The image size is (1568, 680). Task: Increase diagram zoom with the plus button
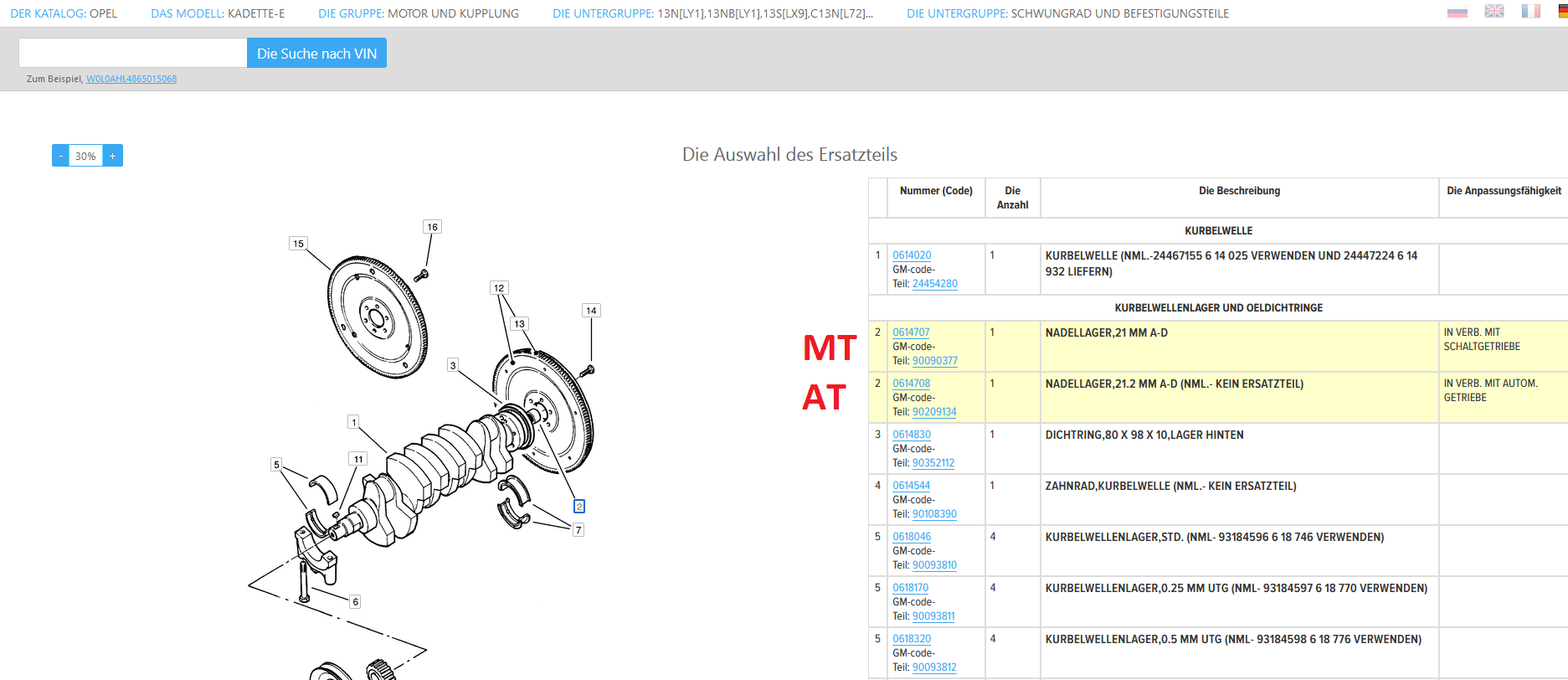(113, 156)
